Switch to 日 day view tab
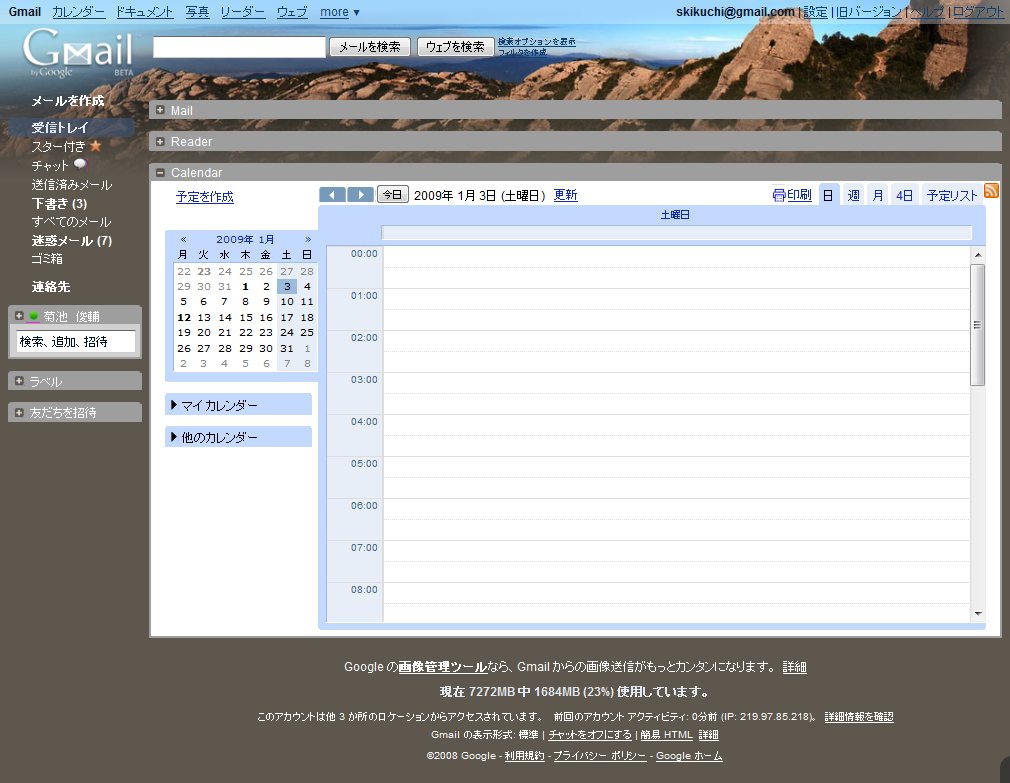This screenshot has width=1010, height=783. pos(828,195)
